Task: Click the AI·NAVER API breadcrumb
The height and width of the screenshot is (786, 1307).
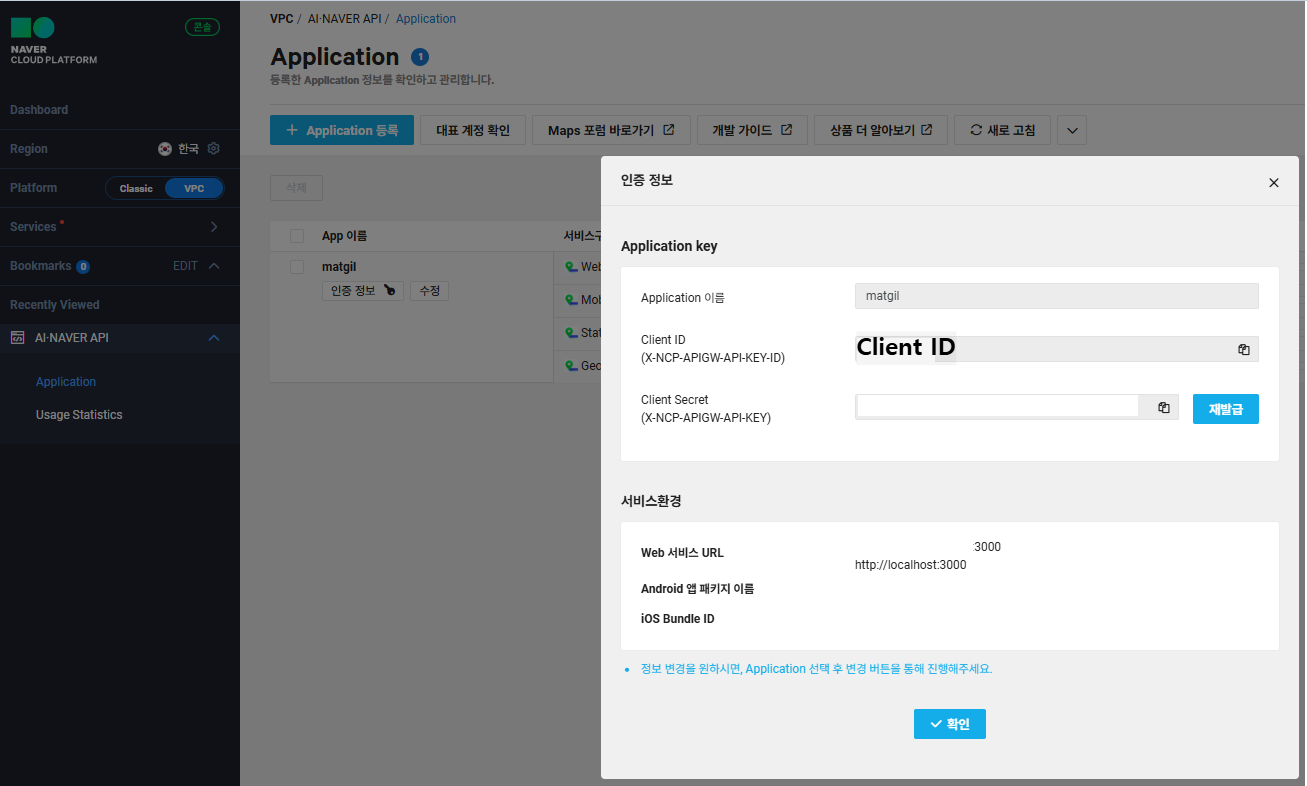Action: [x=346, y=19]
